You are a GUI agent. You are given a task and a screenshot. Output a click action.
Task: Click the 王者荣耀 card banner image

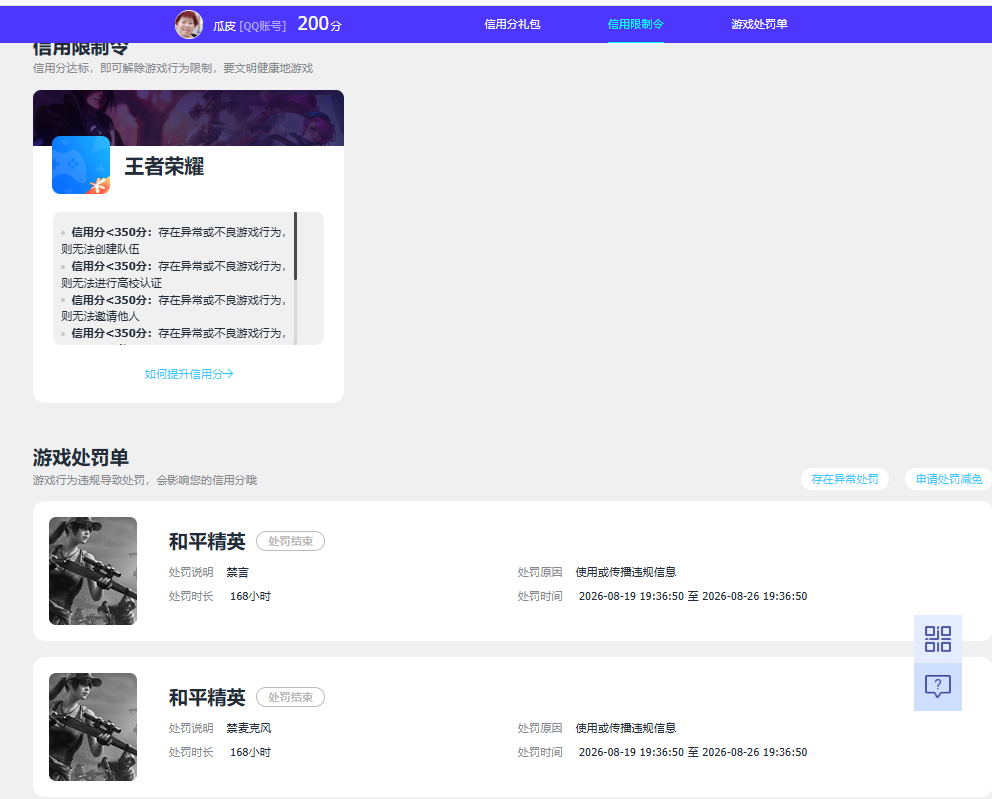[189, 118]
